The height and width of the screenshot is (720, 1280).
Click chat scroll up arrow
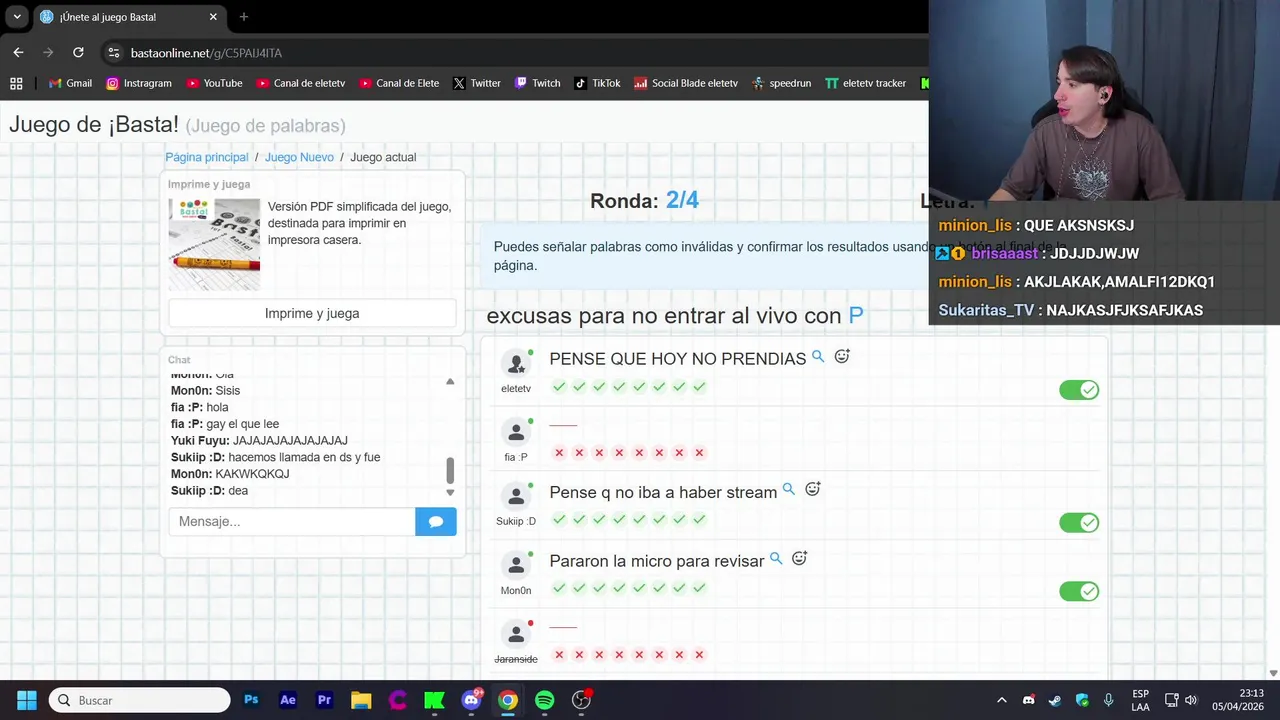pos(450,381)
